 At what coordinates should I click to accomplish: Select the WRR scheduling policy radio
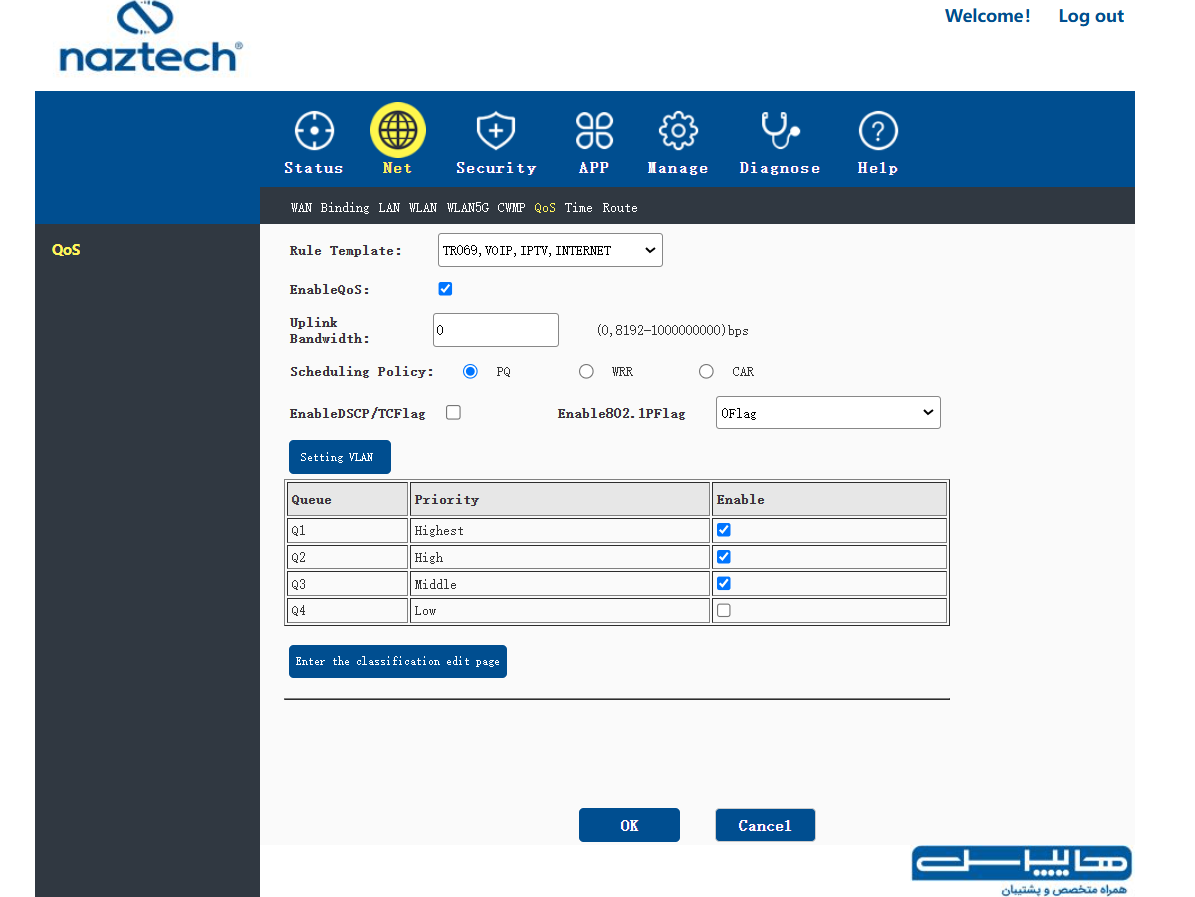tap(586, 371)
